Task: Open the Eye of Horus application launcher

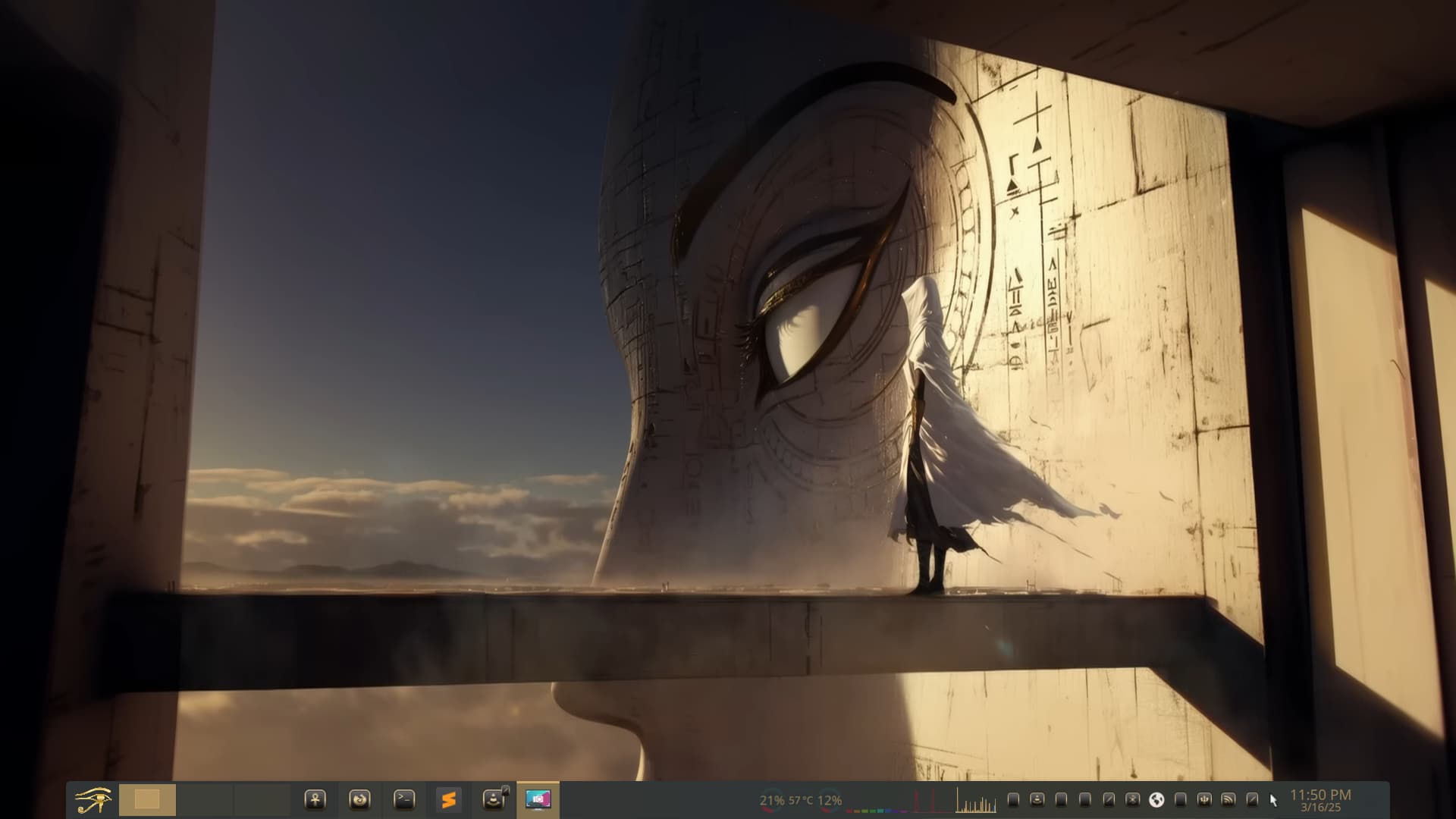Action: [x=93, y=800]
